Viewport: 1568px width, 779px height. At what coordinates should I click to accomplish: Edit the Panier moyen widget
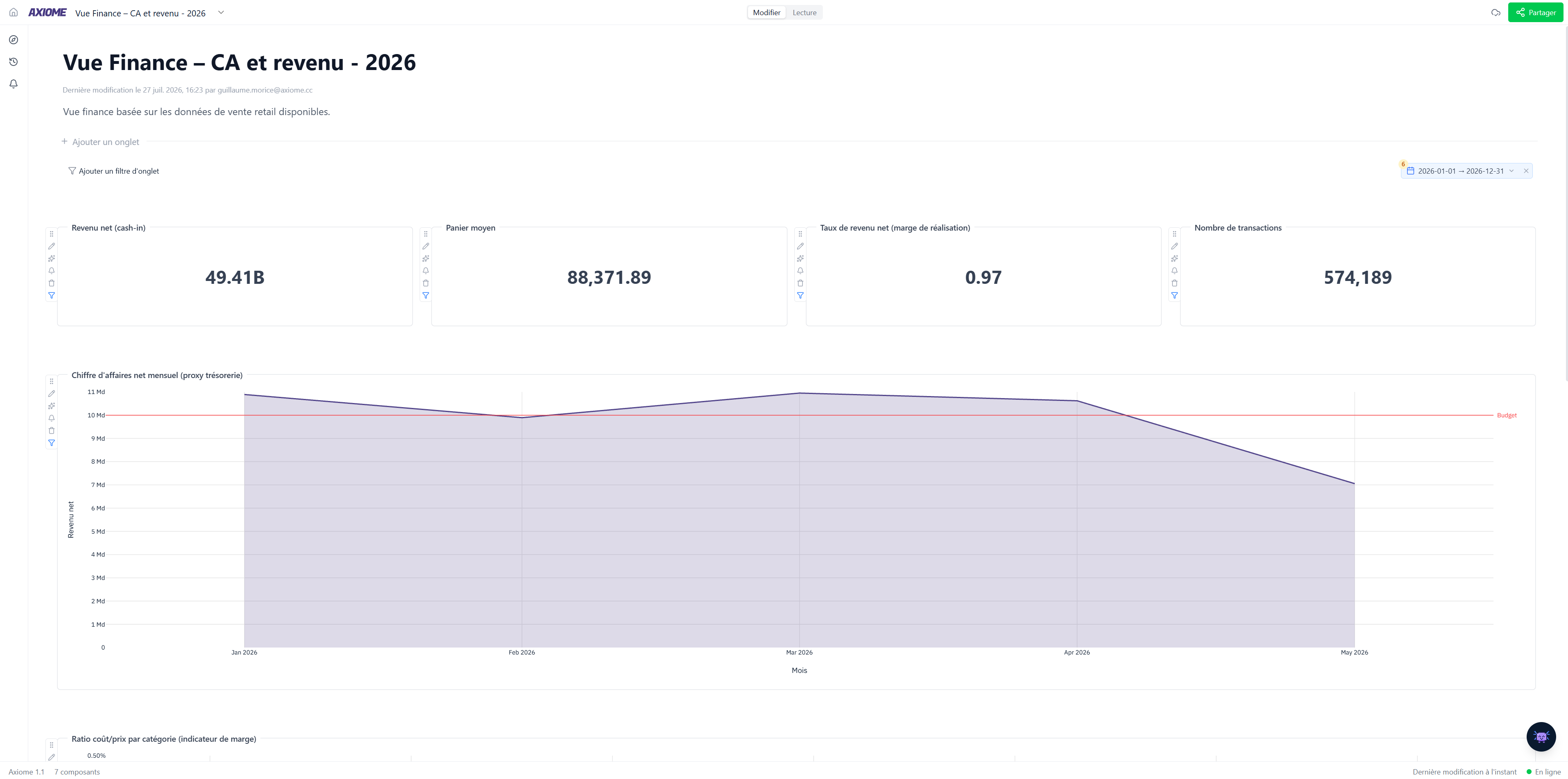pyautogui.click(x=425, y=246)
